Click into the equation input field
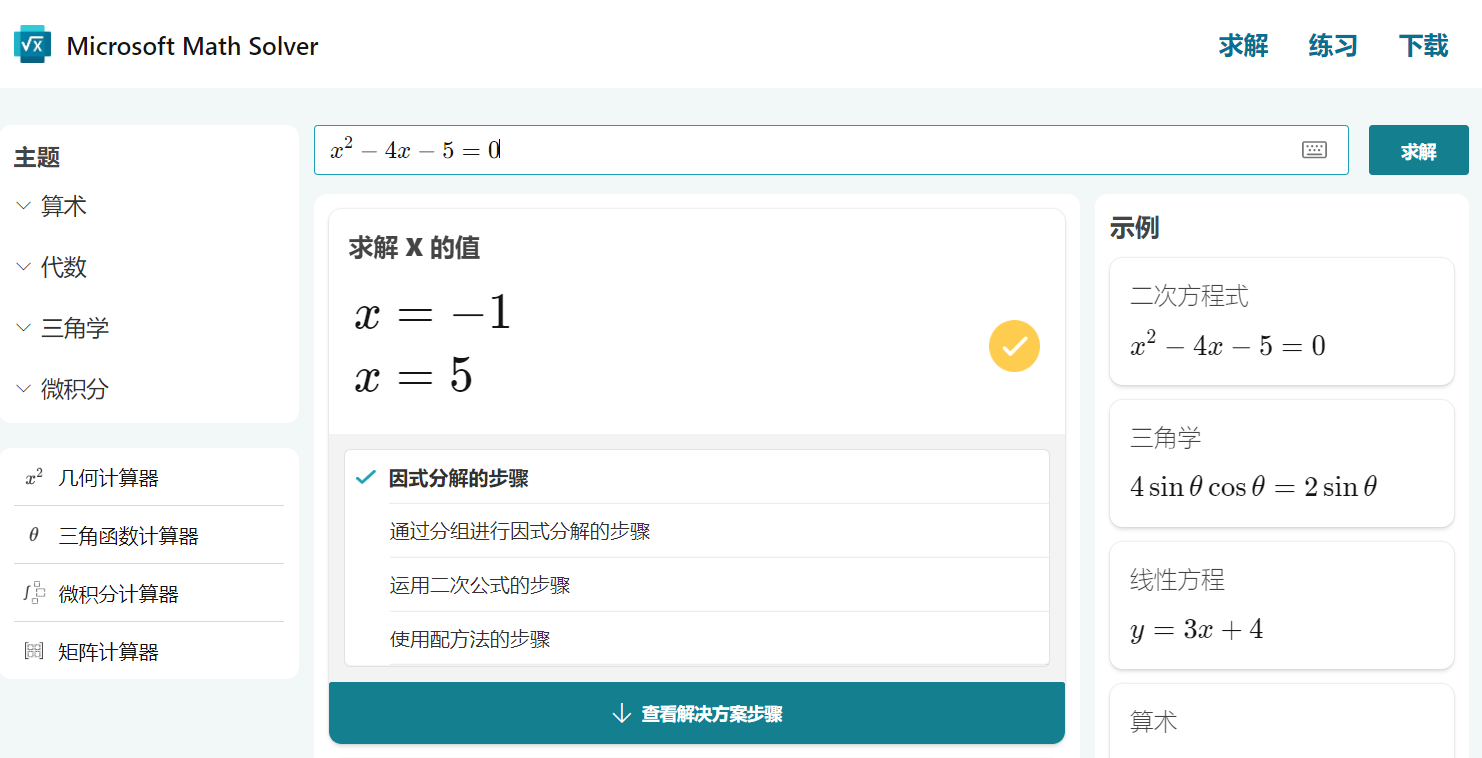The height and width of the screenshot is (758, 1482). (x=831, y=150)
